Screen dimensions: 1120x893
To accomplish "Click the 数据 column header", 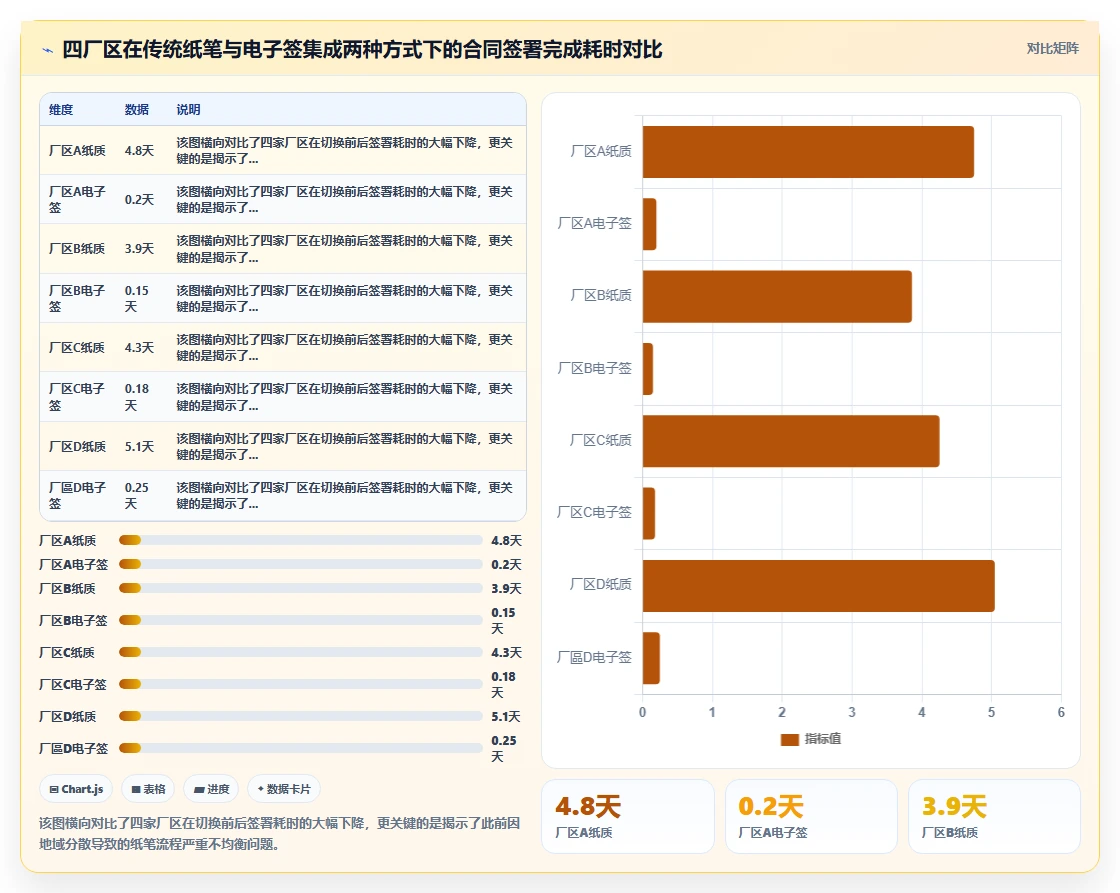I will tap(137, 109).
